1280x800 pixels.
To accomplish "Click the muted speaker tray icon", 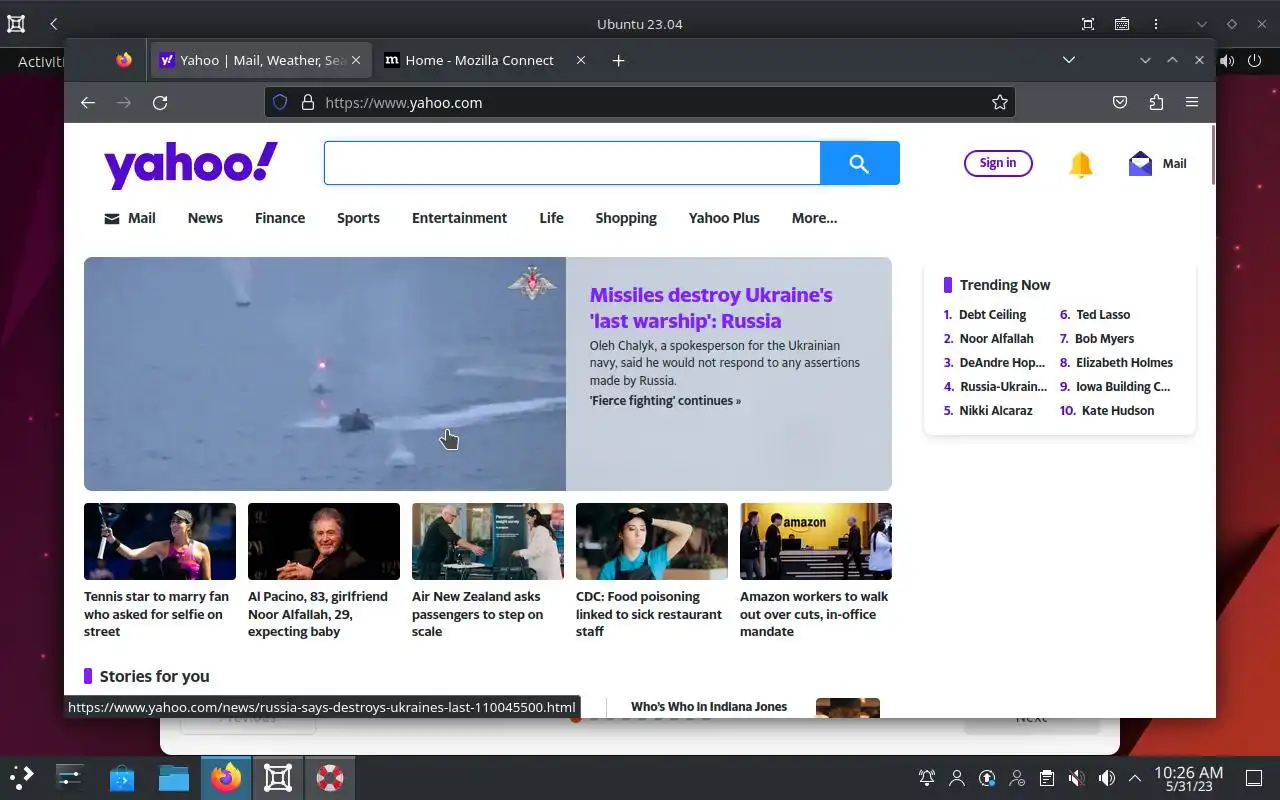I will [x=1077, y=778].
